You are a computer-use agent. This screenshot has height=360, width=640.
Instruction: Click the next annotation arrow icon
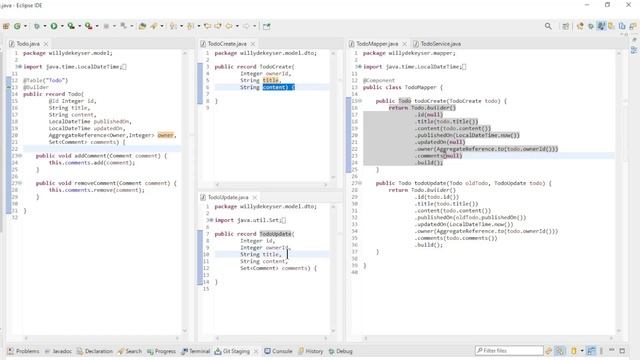pos(173,26)
